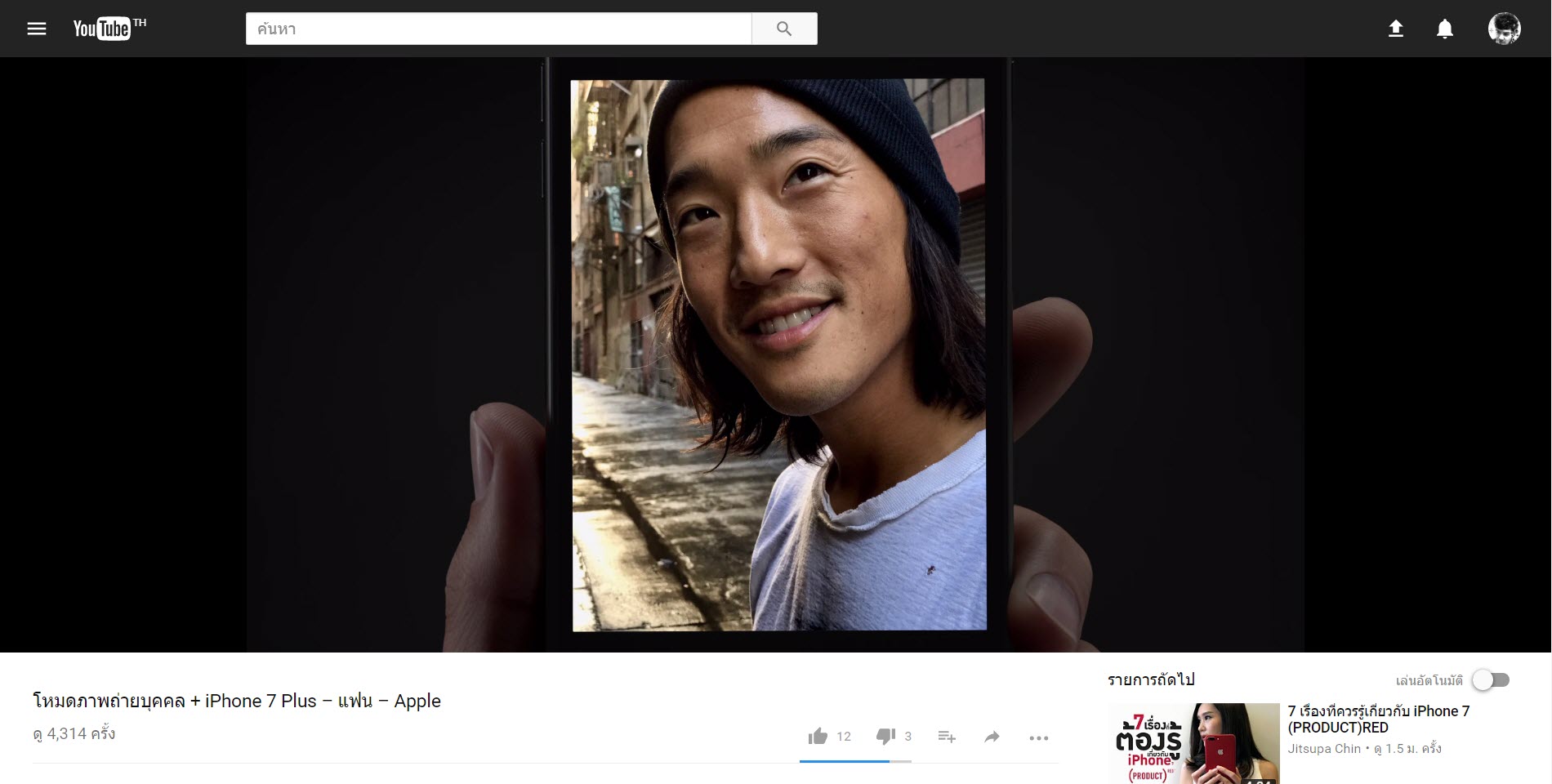The height and width of the screenshot is (784, 1552).
Task: Open the account avatar menu
Action: pos(1504,29)
